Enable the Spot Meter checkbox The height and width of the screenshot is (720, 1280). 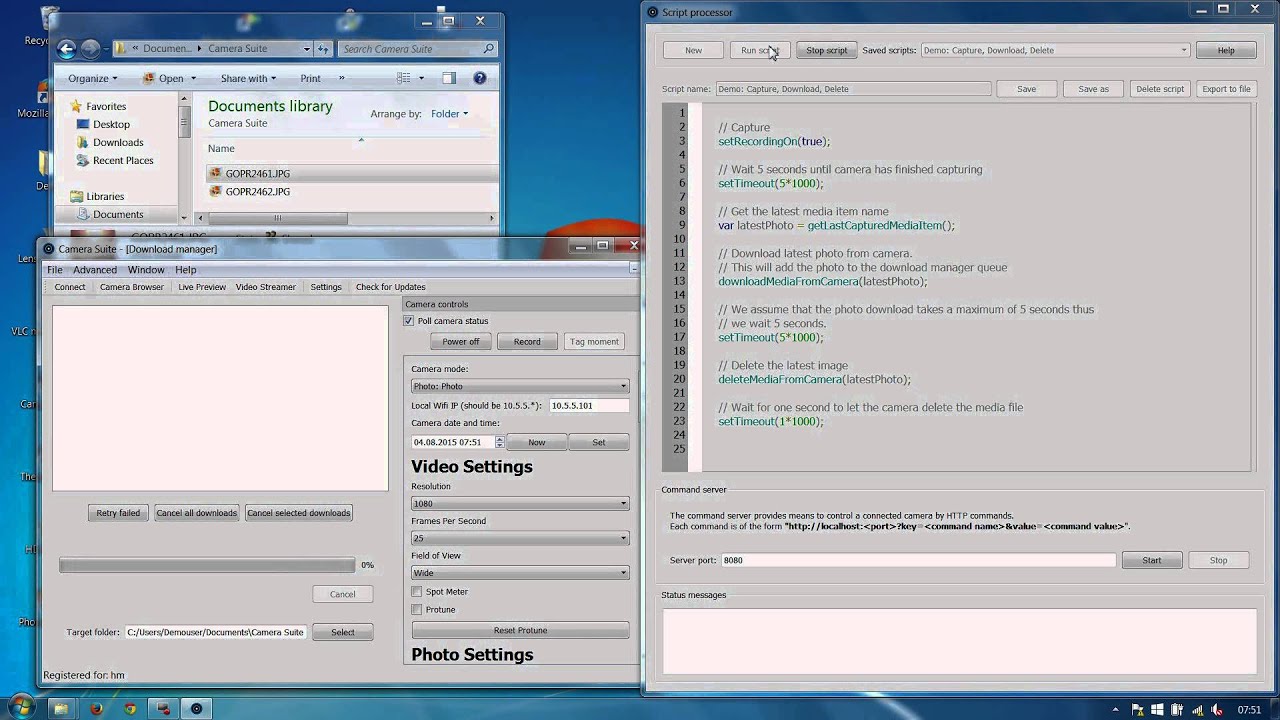click(417, 592)
